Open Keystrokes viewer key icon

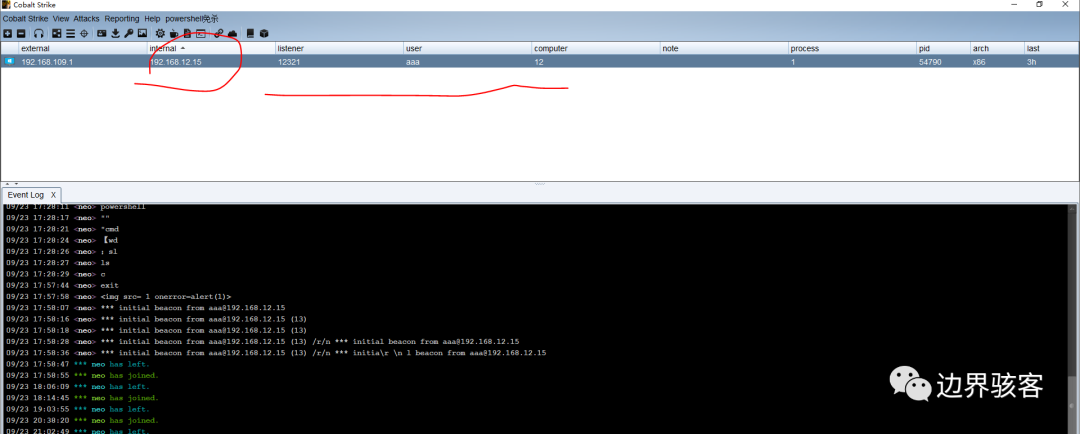pyautogui.click(x=129, y=33)
